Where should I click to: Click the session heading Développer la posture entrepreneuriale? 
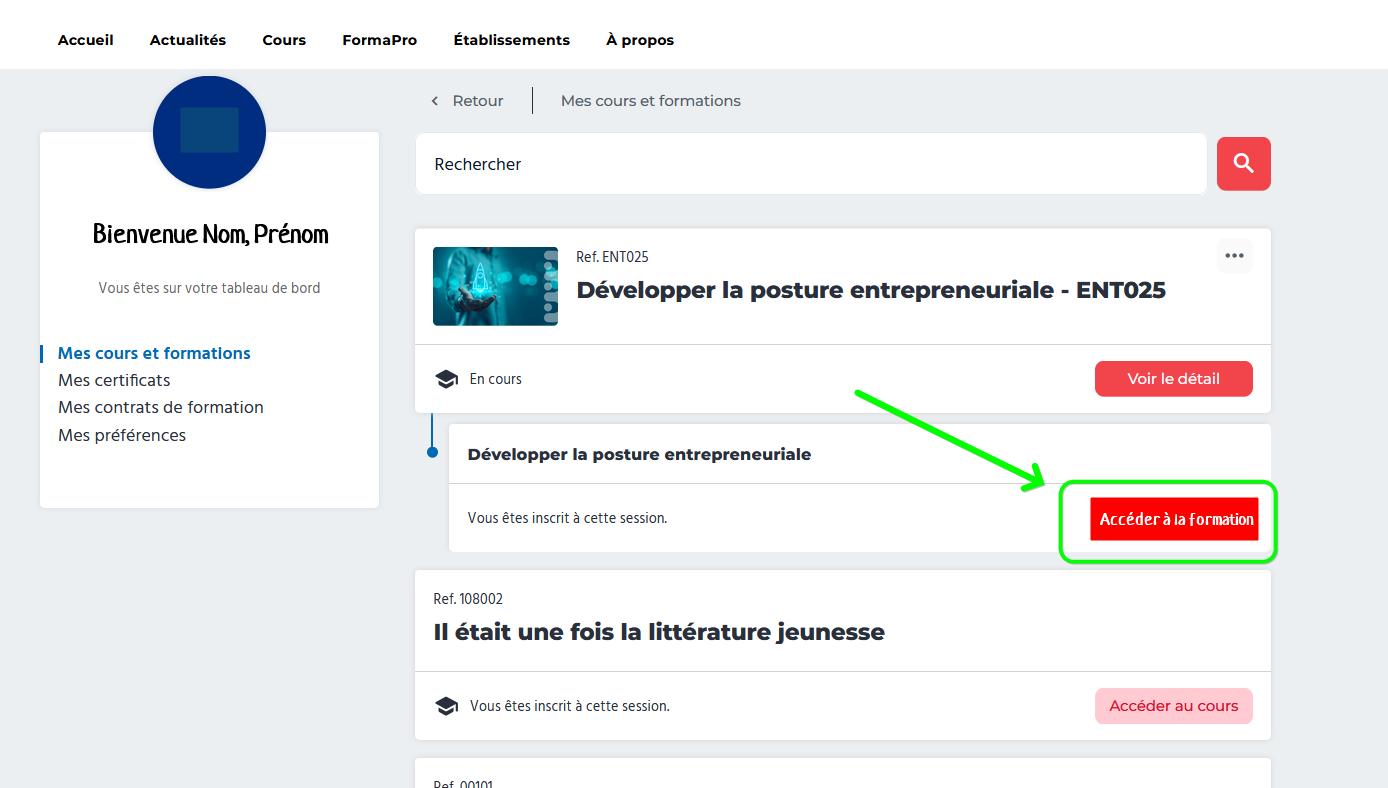coord(639,454)
